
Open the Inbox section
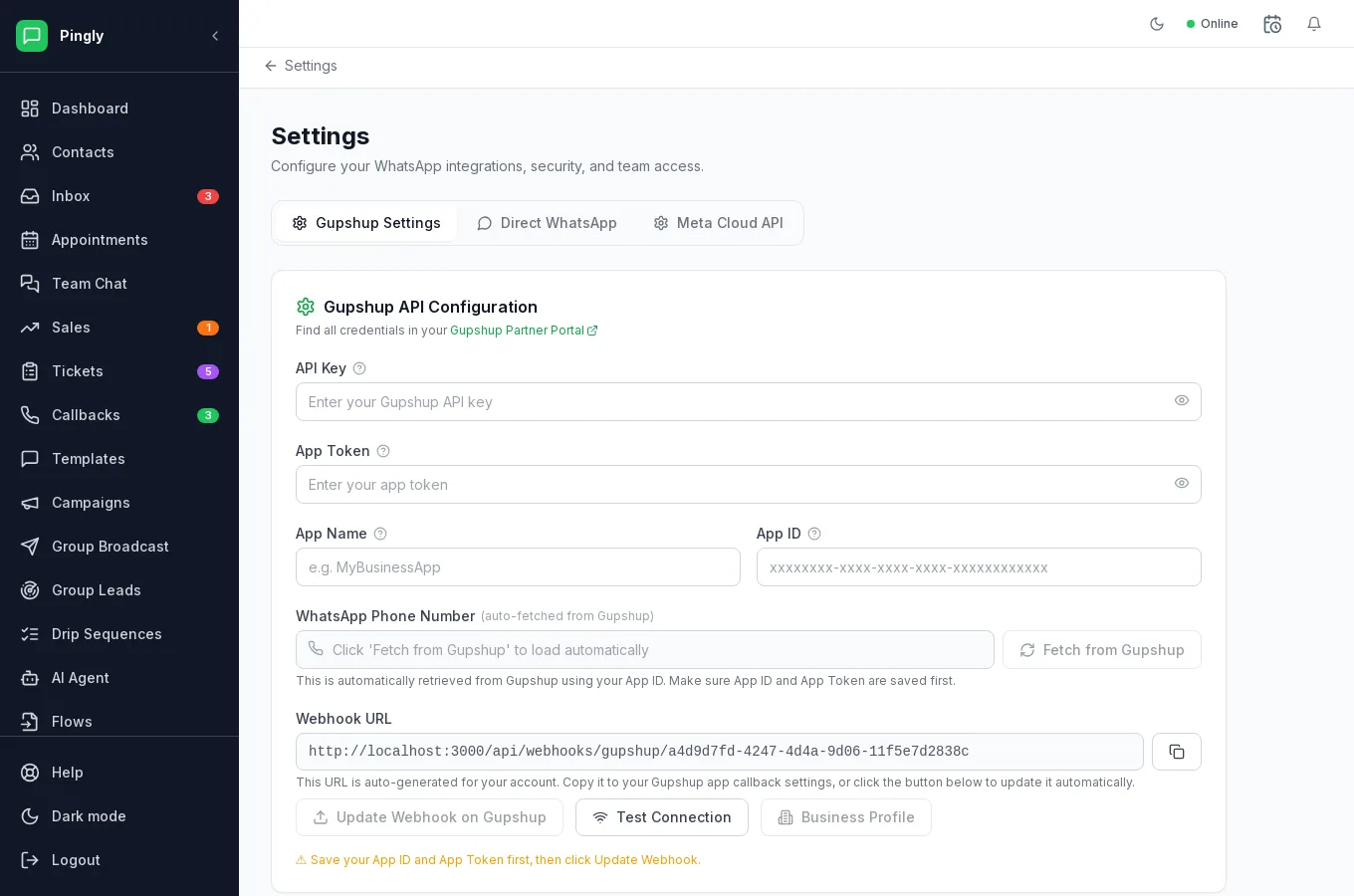tap(119, 196)
